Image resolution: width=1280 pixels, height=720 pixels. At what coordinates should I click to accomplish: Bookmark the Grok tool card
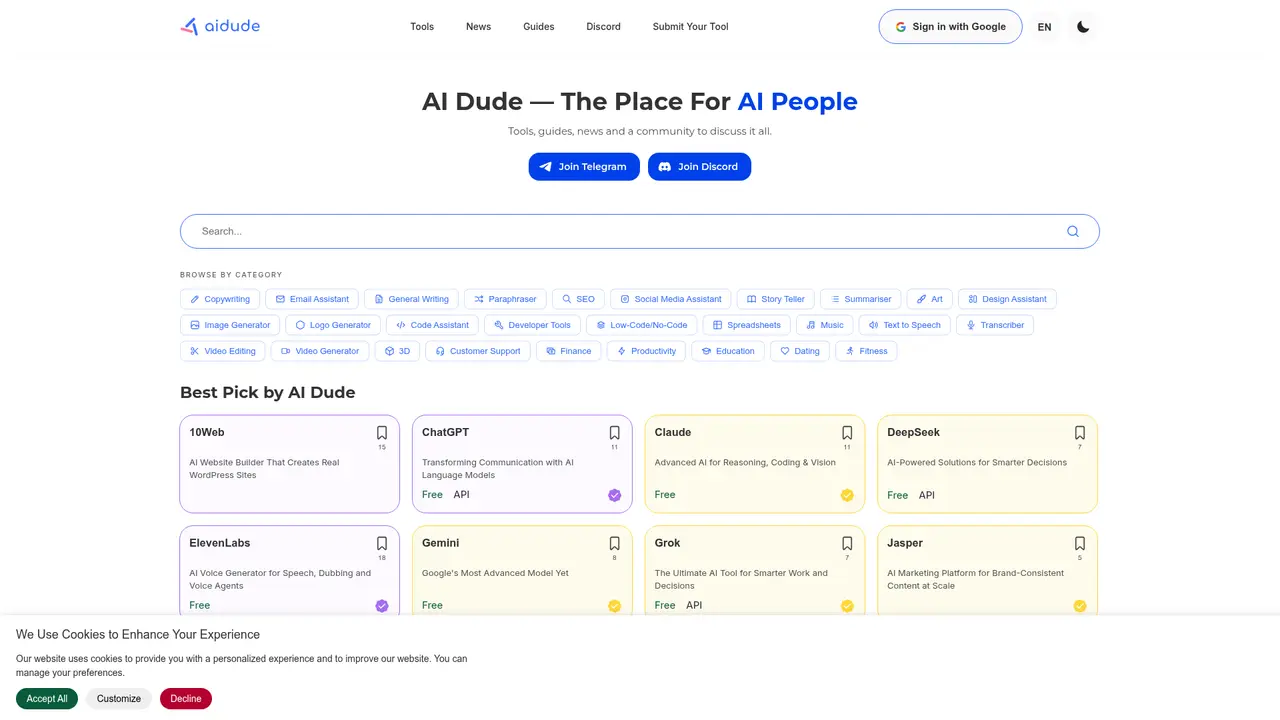pyautogui.click(x=847, y=544)
